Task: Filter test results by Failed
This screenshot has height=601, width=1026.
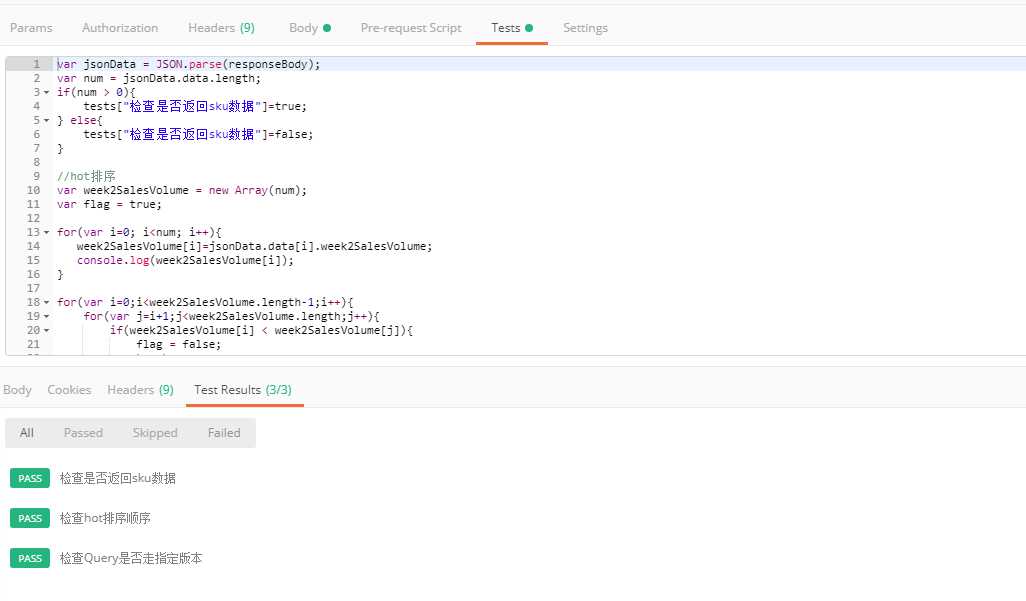Action: [224, 433]
